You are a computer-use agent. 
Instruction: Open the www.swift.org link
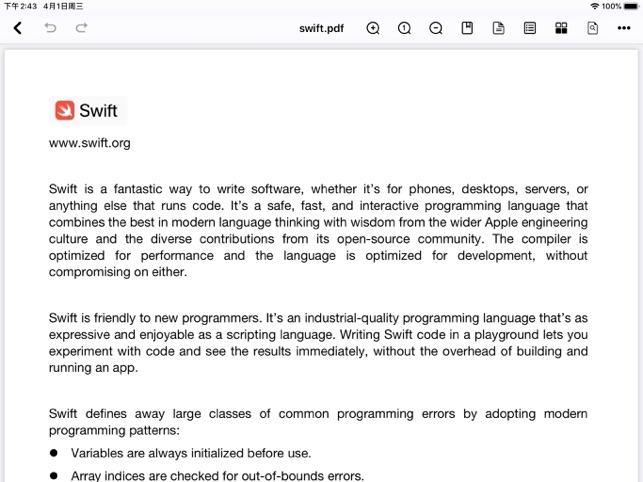point(89,143)
